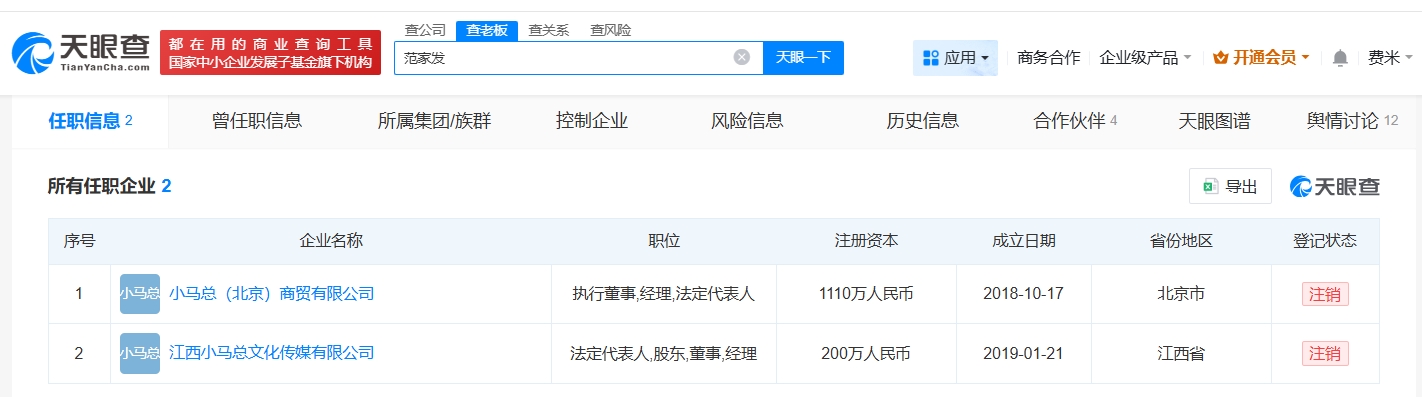This screenshot has width=1422, height=397.
Task: Click the 职位 column header
Action: click(x=664, y=241)
